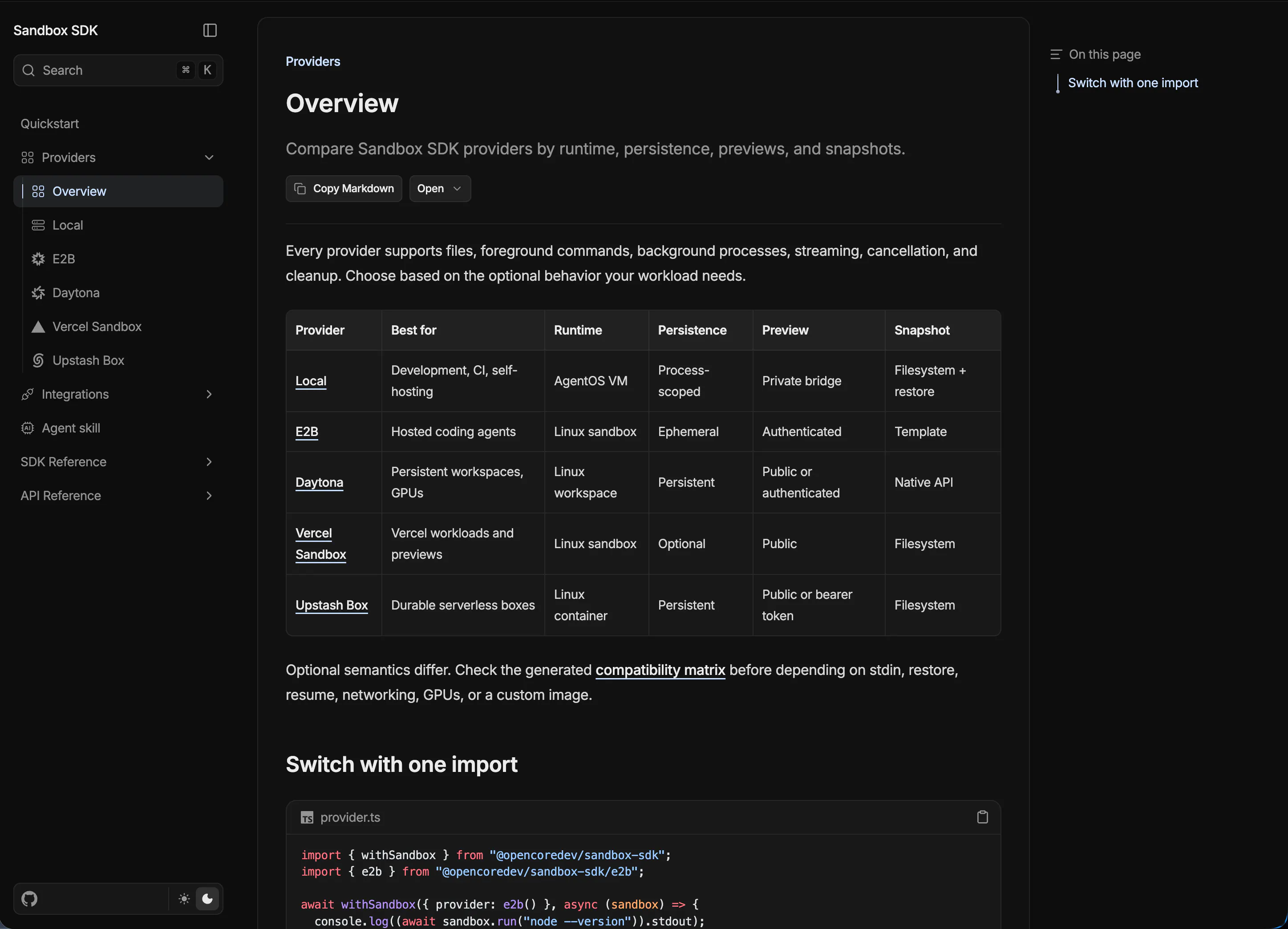
Task: Open the compatibility matrix link
Action: point(660,670)
